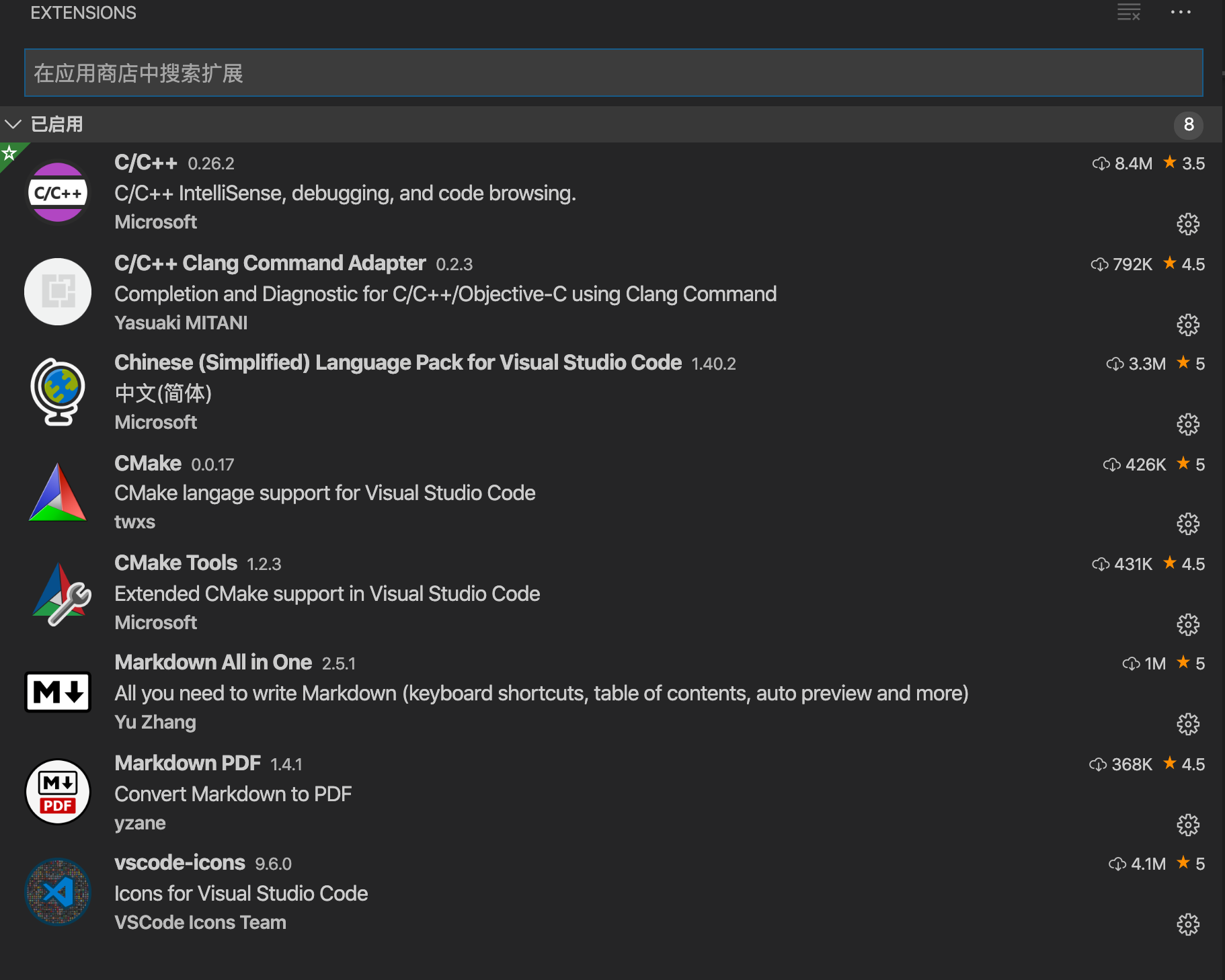Screen dimensions: 1225x980
Task: Click the recommended star badge on C/C++
Action: pos(9,153)
